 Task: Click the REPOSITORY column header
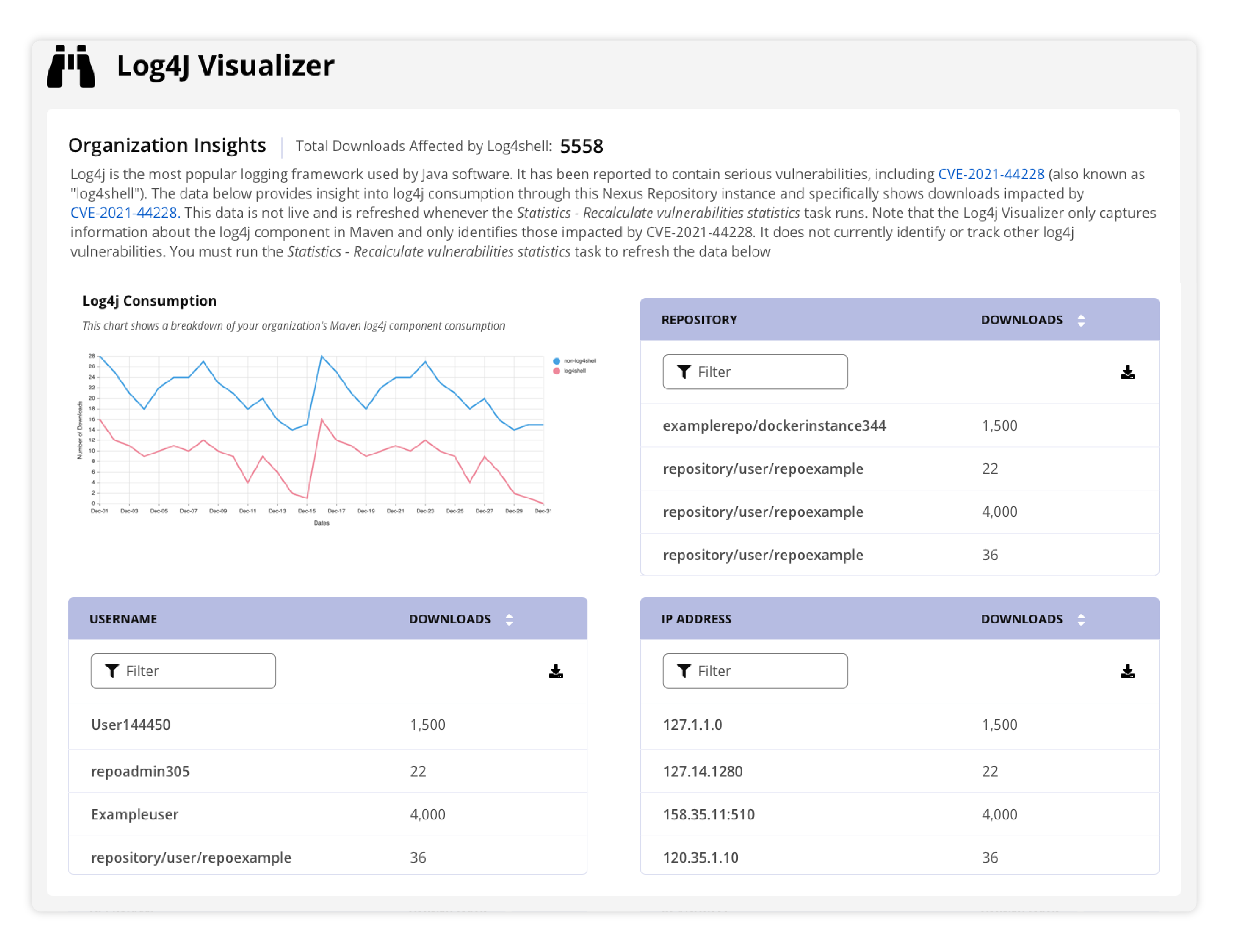tap(699, 320)
